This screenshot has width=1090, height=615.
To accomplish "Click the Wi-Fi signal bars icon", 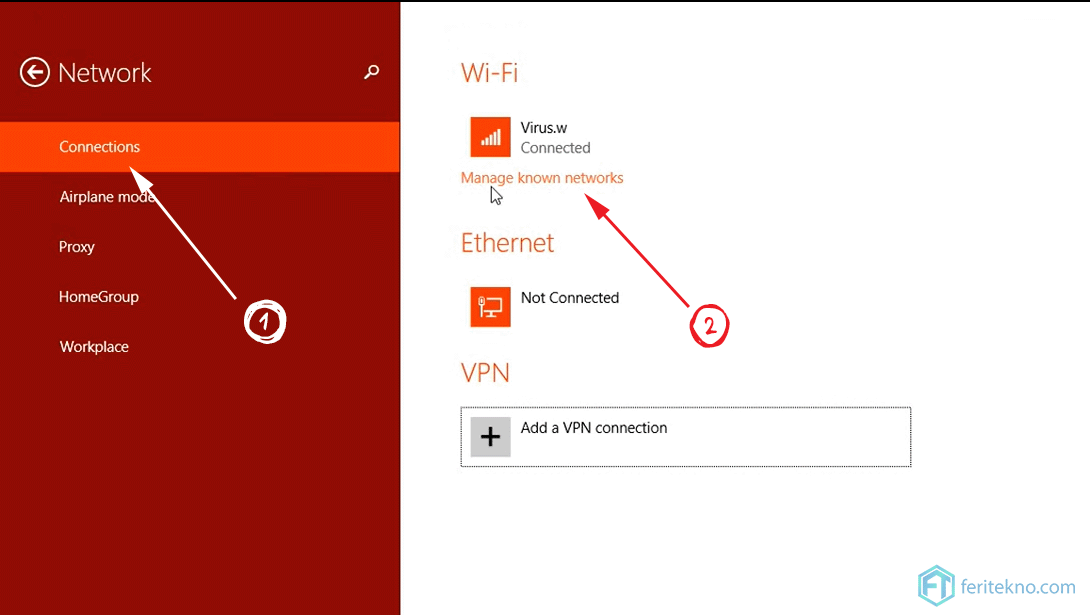I will [x=490, y=137].
